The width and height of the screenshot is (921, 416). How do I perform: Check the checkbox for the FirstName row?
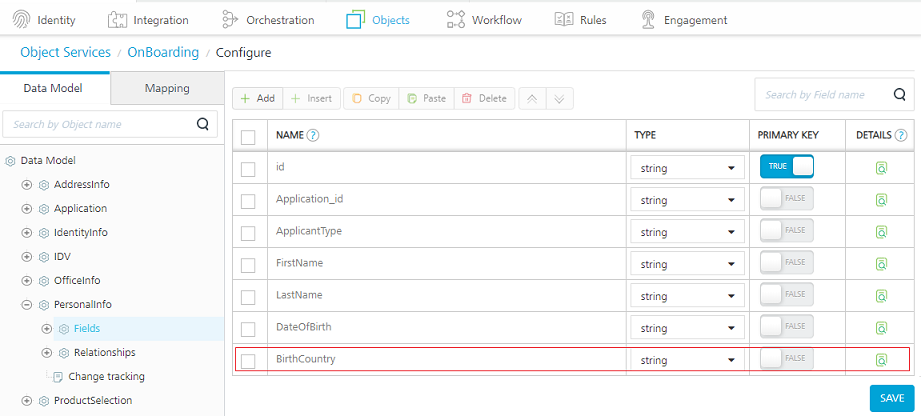click(248, 265)
